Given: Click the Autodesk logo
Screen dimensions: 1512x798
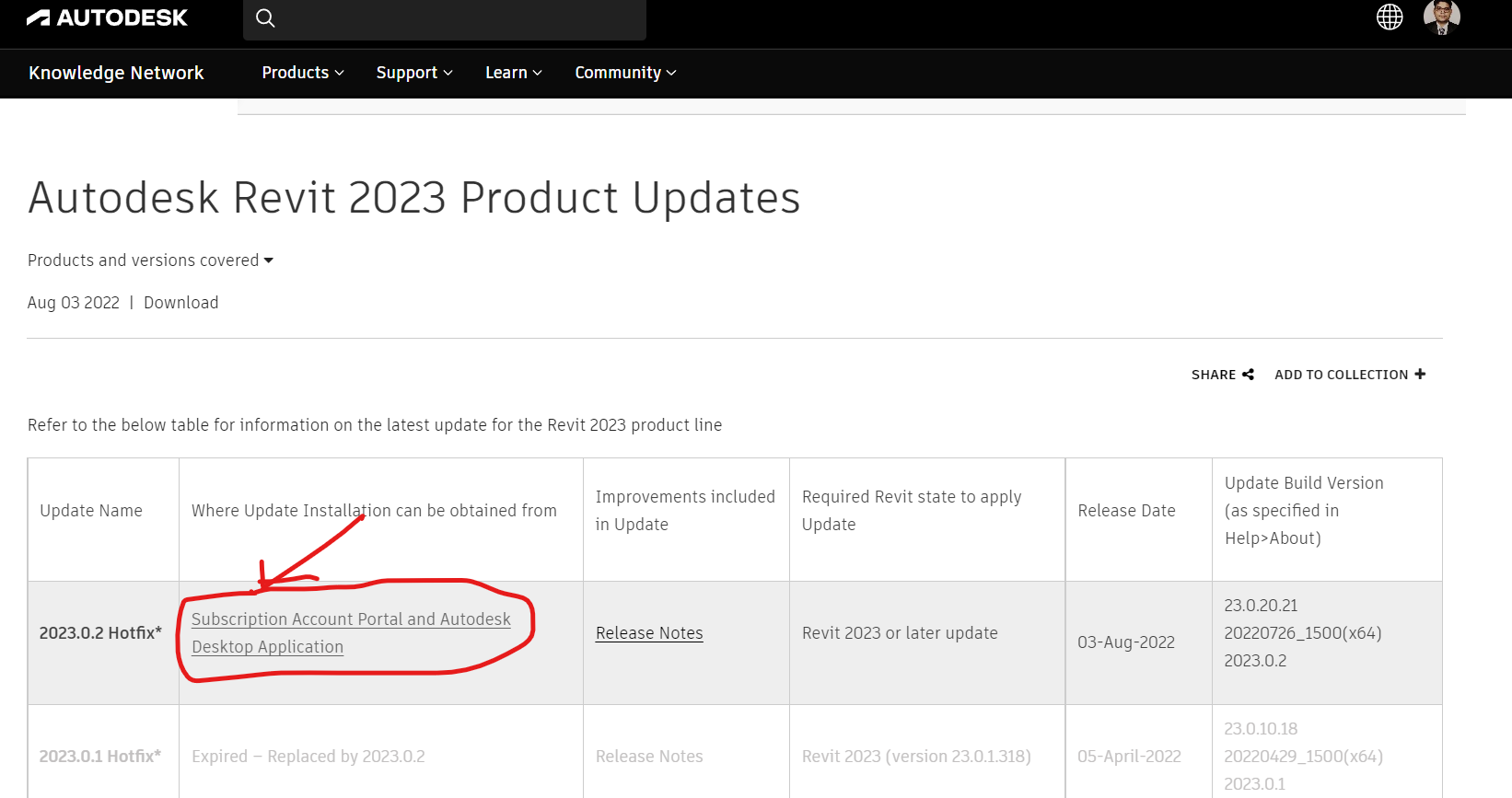Looking at the screenshot, I should pyautogui.click(x=107, y=17).
